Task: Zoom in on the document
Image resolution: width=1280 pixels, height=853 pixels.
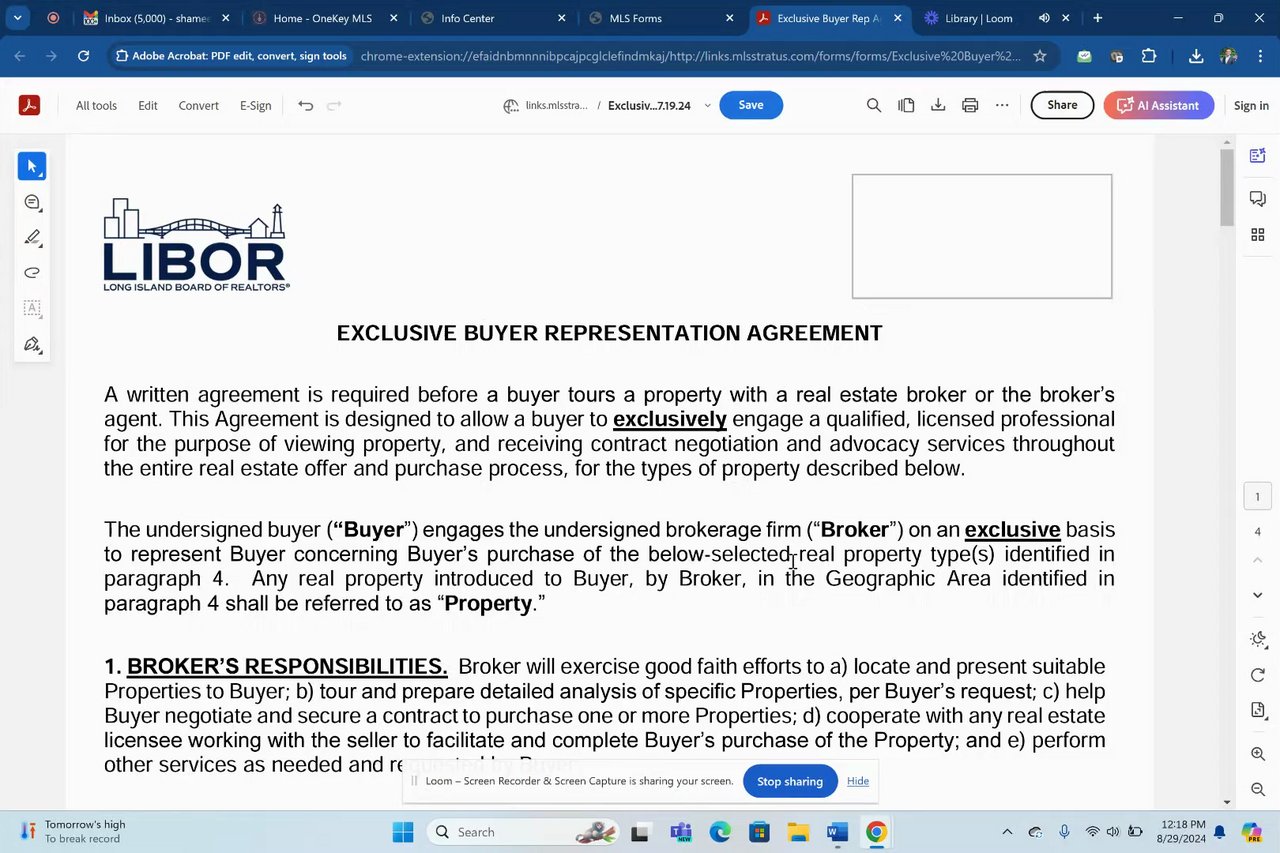Action: [1258, 754]
